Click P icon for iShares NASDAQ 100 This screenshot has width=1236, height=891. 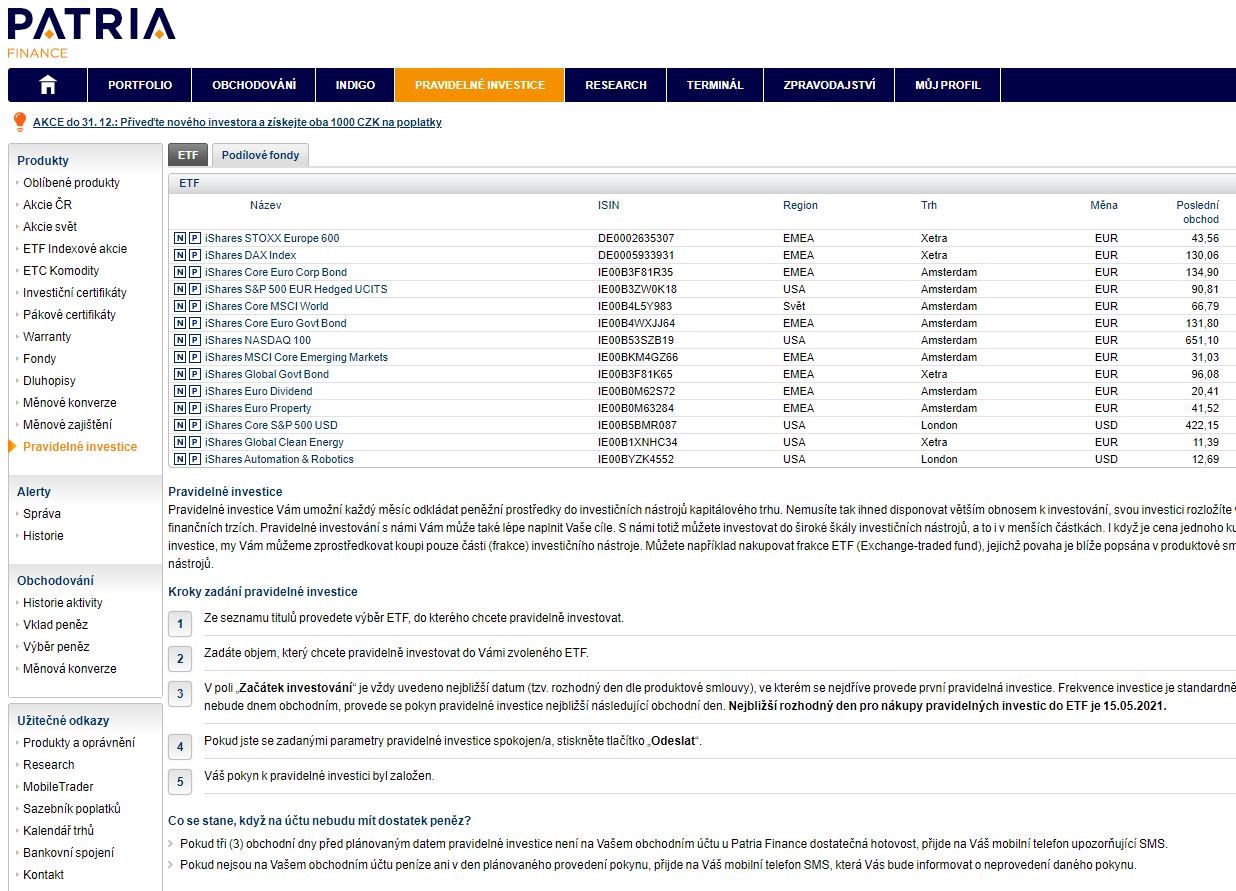(195, 341)
